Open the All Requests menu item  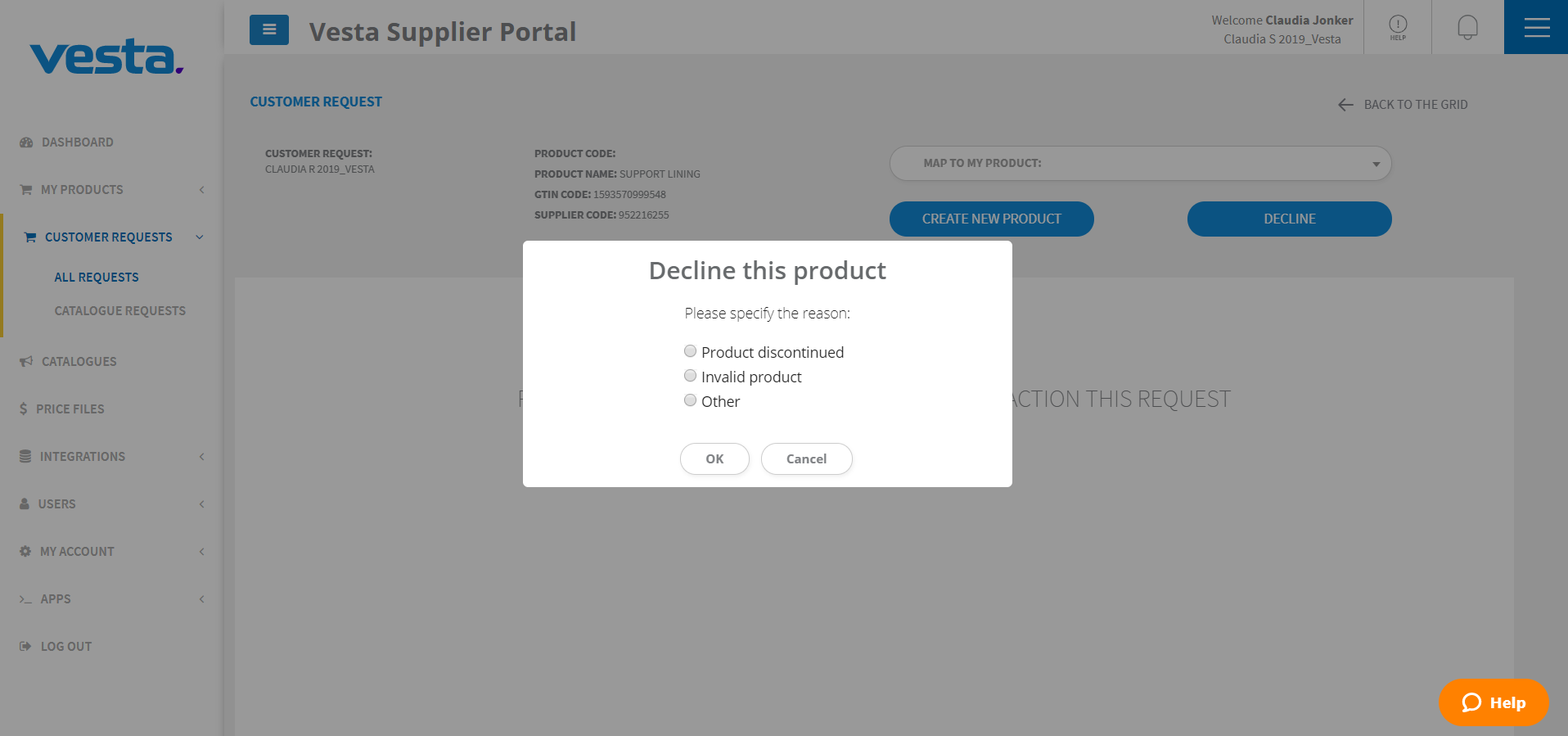(97, 278)
